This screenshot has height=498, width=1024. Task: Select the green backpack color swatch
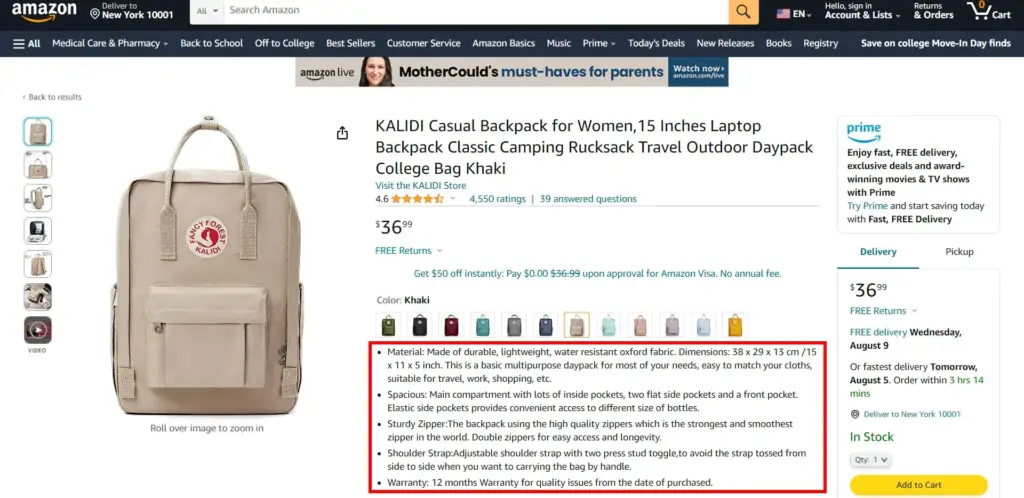point(388,325)
